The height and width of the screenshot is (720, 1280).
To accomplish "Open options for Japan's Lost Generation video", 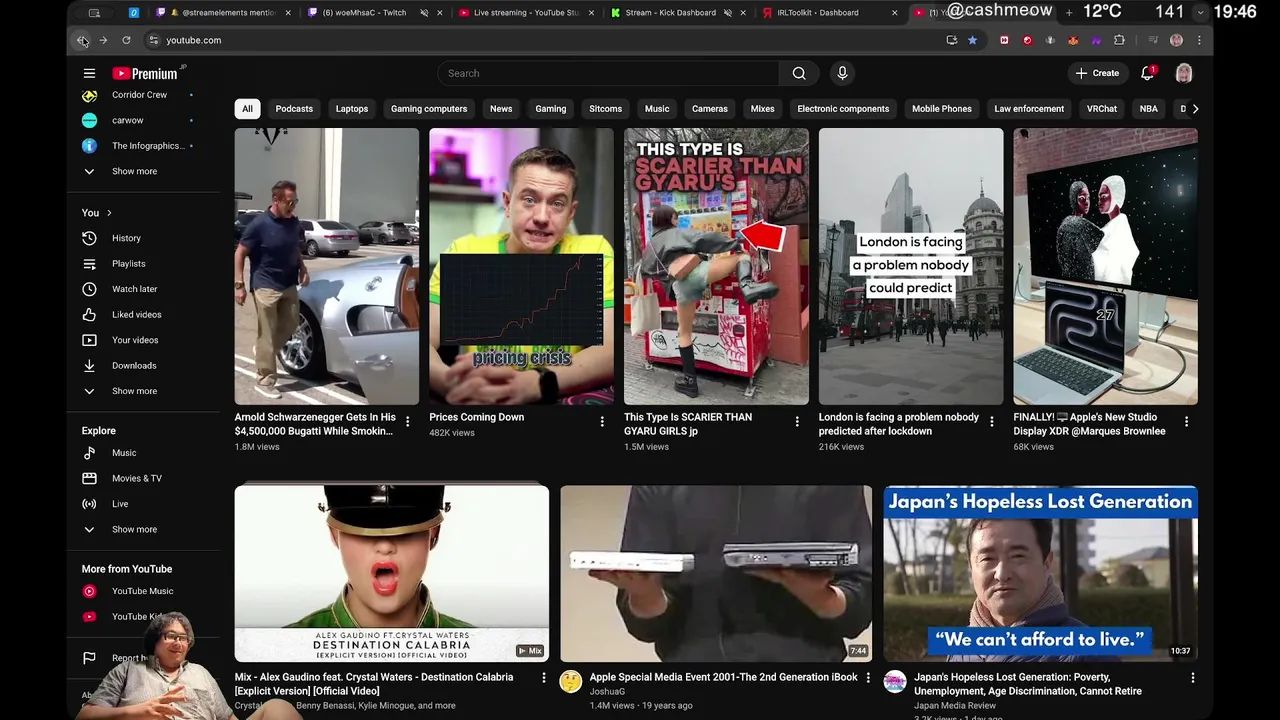I will (1192, 678).
